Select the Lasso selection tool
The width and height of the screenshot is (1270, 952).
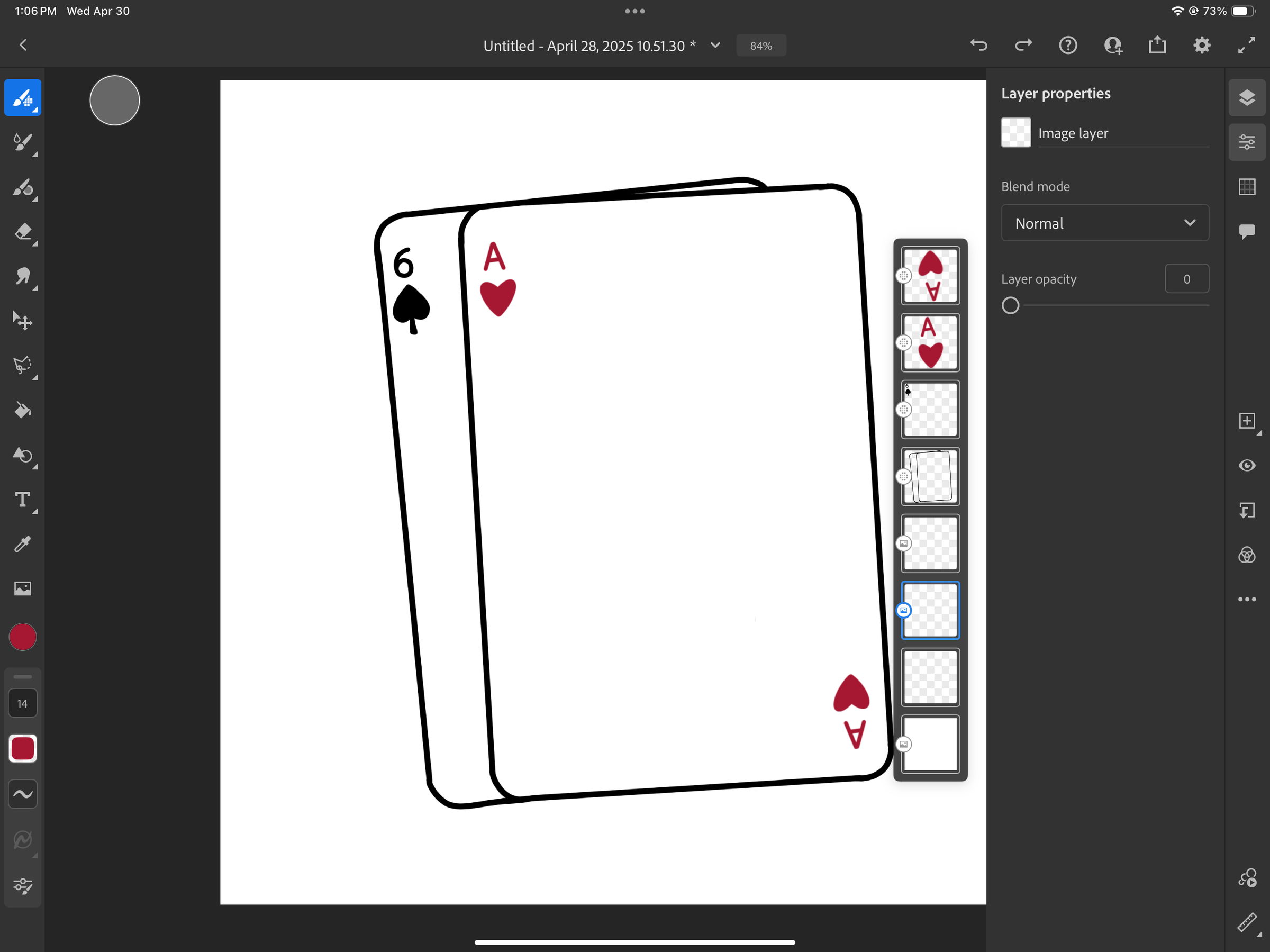click(23, 366)
